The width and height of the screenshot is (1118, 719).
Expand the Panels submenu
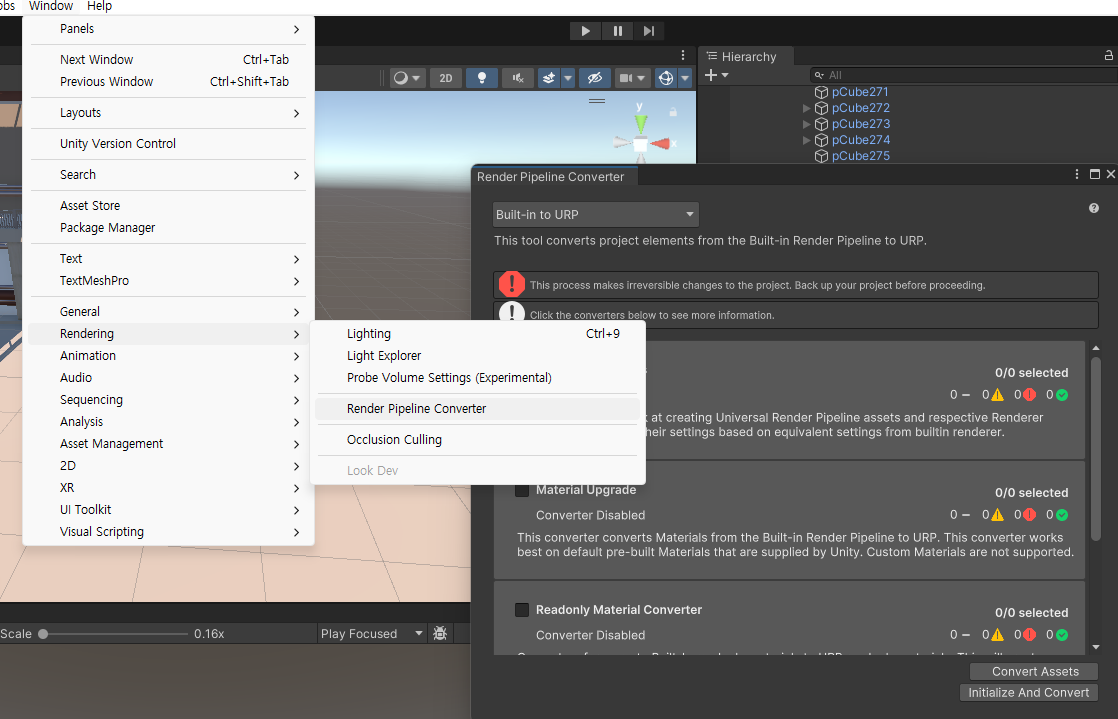coord(168,29)
